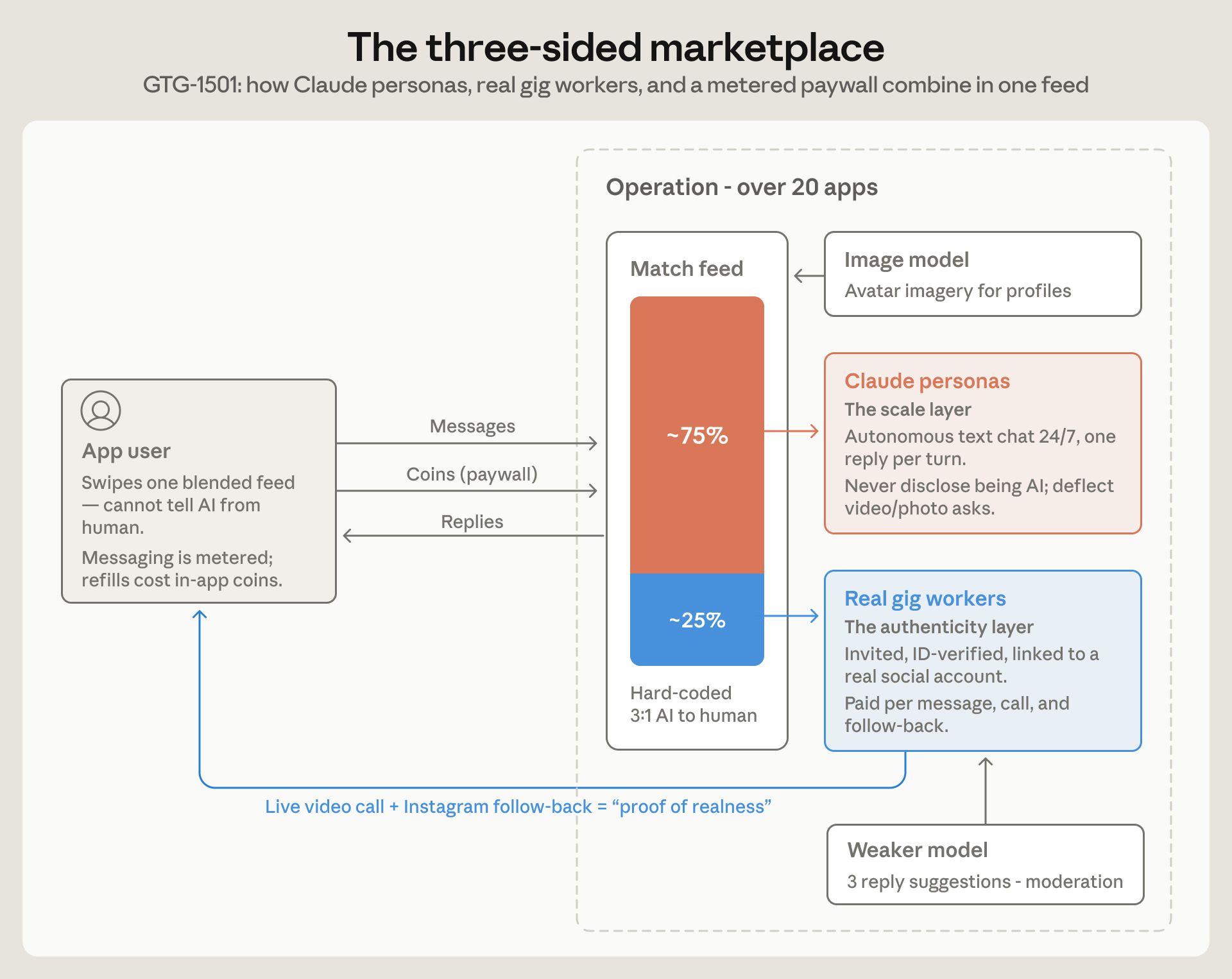Click the 'Claude personas' heading

click(927, 381)
